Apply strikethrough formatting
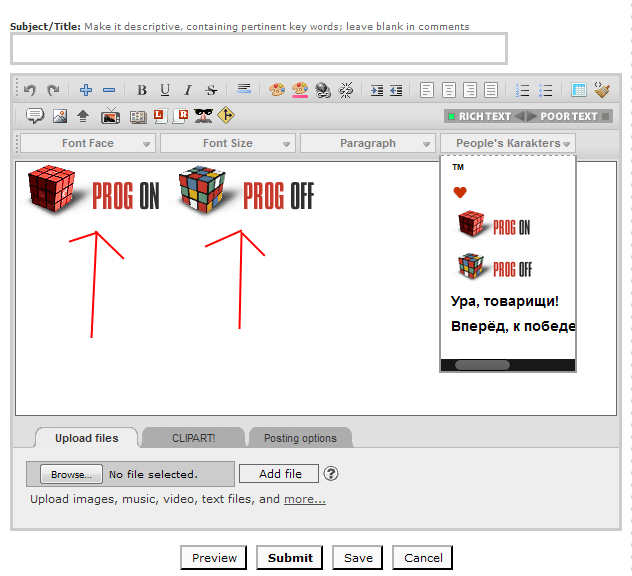The height and width of the screenshot is (576, 632). click(x=210, y=90)
